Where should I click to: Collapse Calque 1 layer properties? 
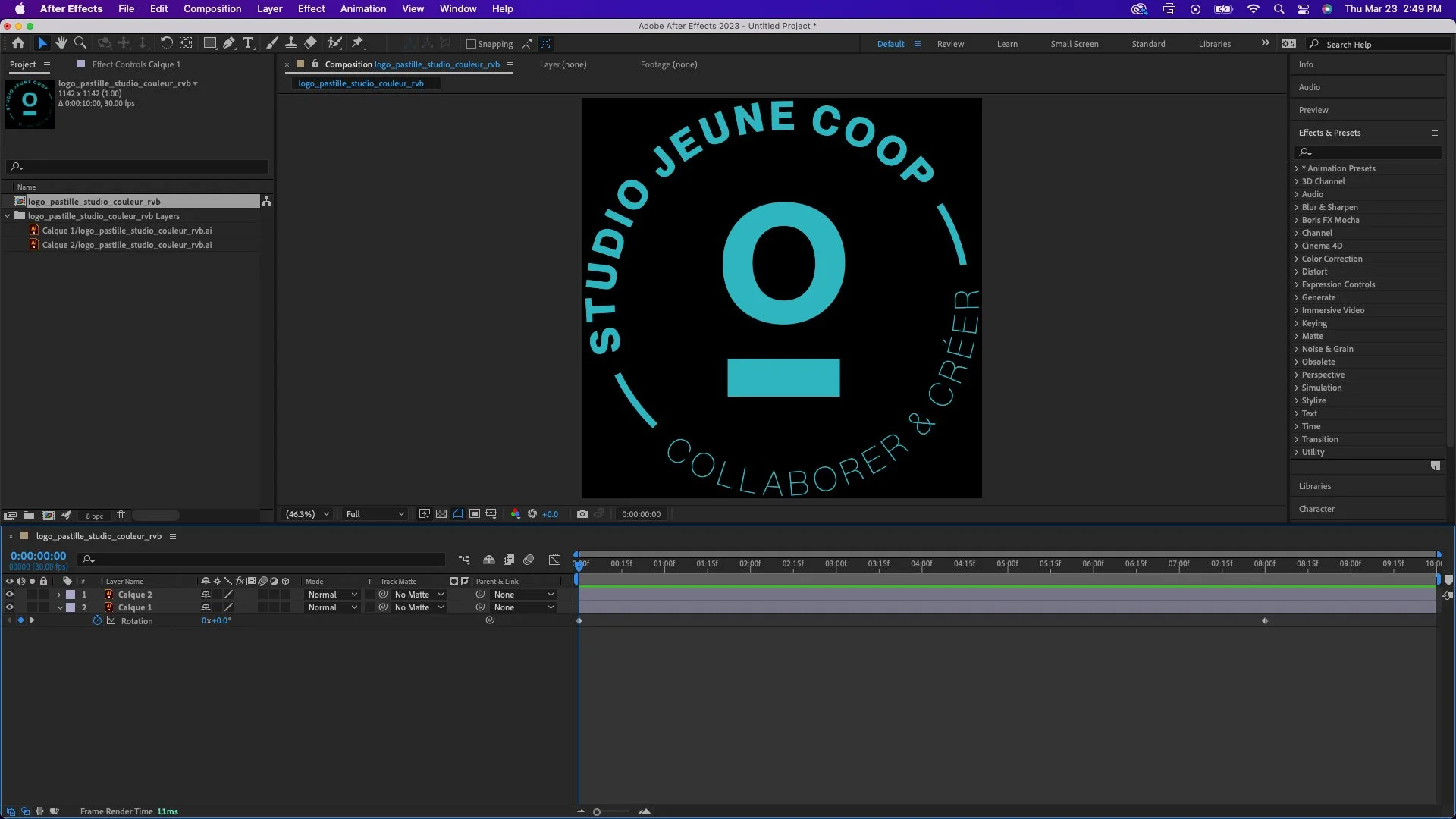[59, 607]
